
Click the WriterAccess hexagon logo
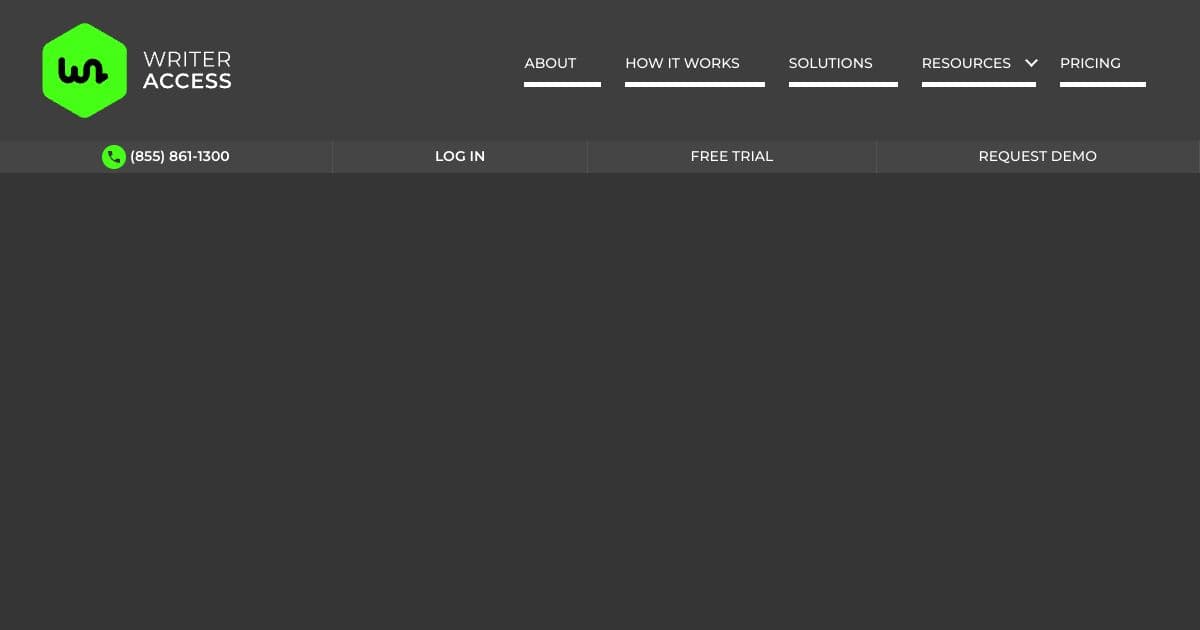(85, 69)
